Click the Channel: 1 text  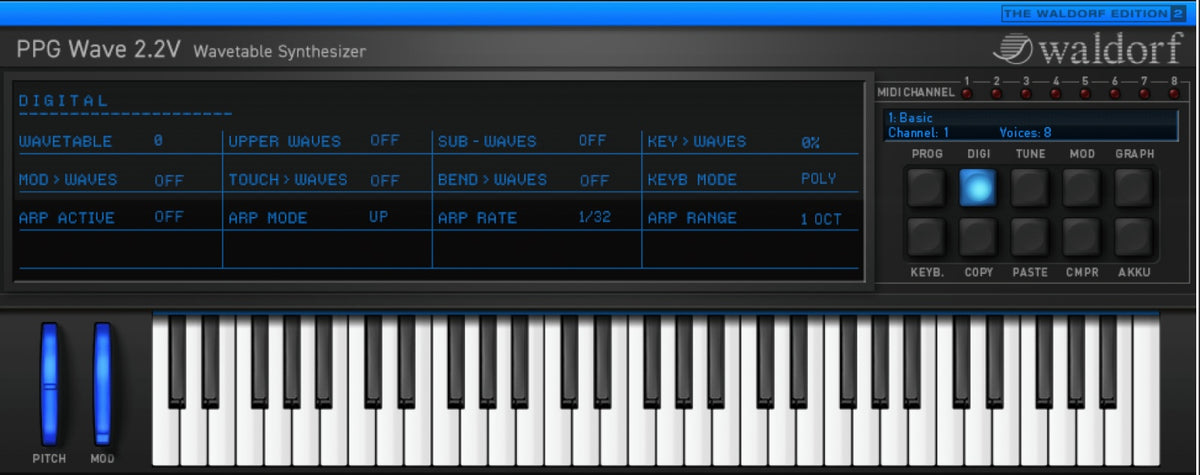tap(918, 132)
